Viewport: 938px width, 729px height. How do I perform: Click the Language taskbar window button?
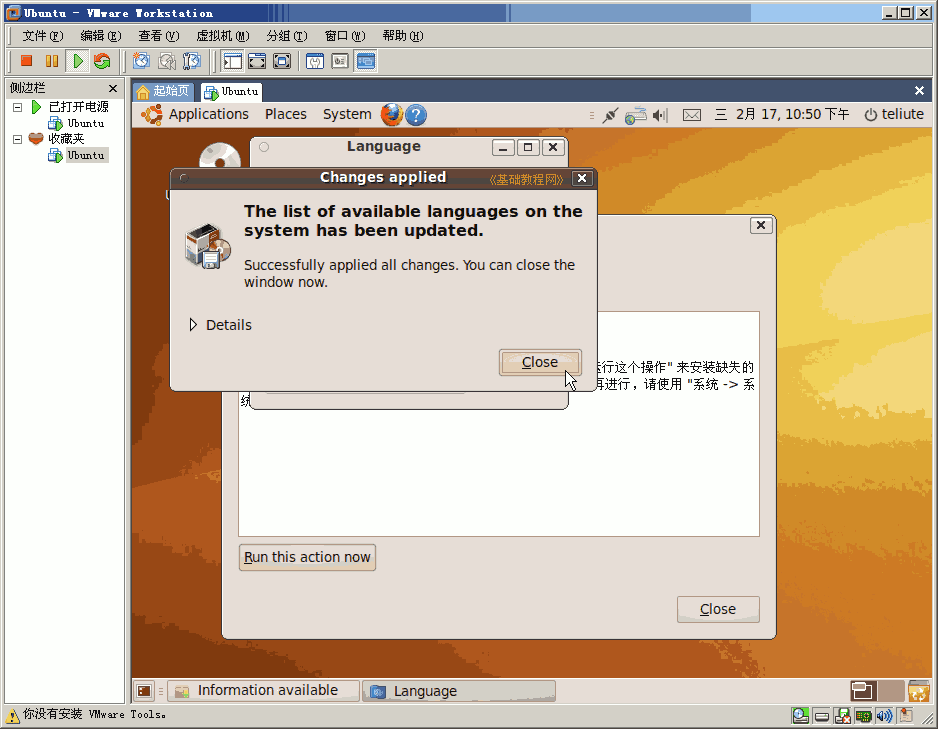click(459, 691)
